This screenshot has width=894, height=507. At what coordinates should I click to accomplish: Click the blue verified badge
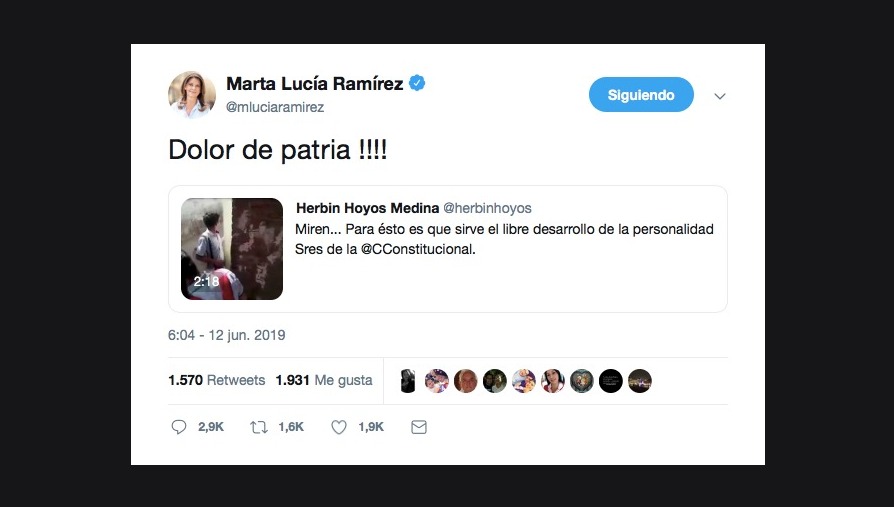[417, 83]
